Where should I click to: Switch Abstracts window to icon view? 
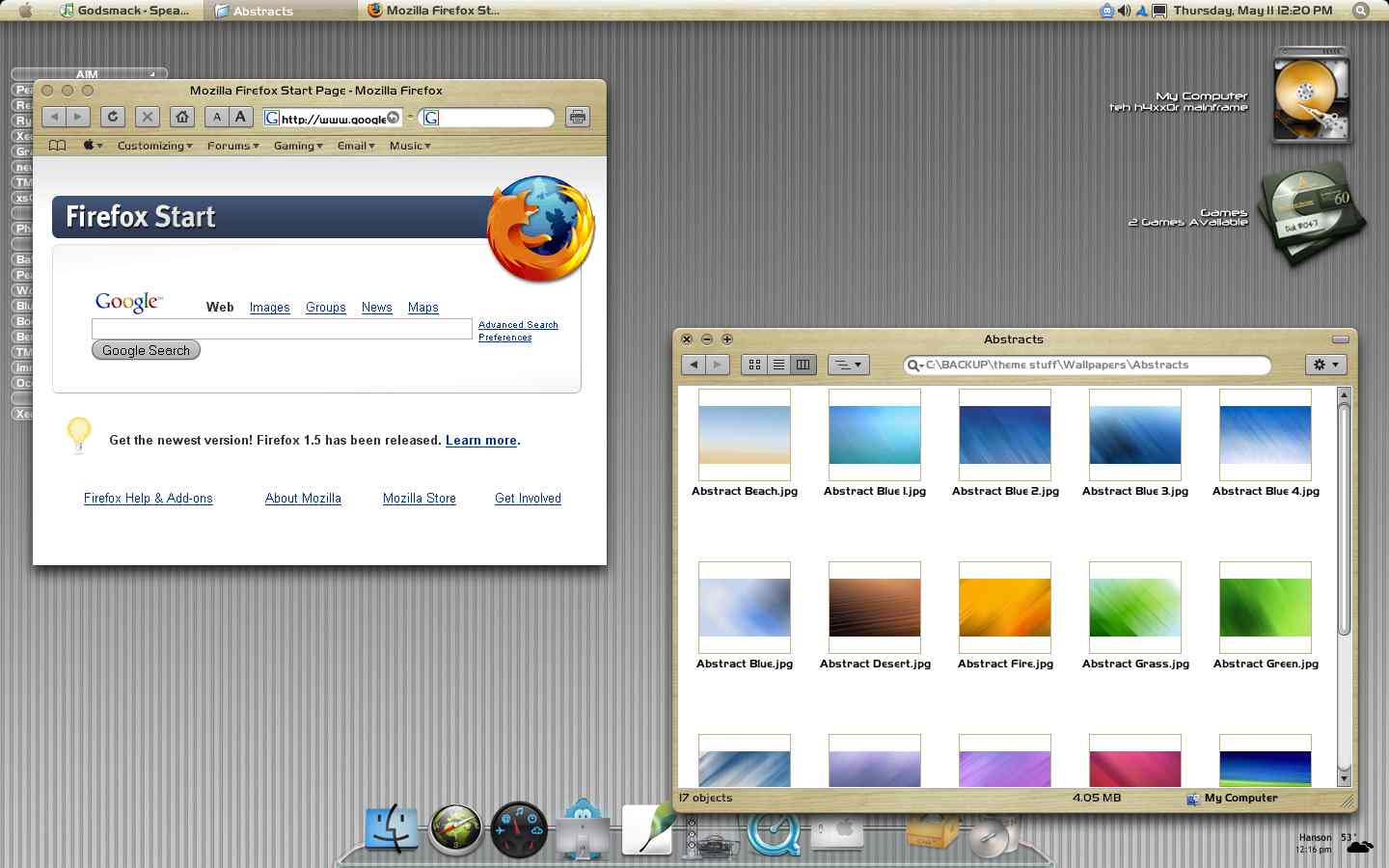tap(754, 365)
